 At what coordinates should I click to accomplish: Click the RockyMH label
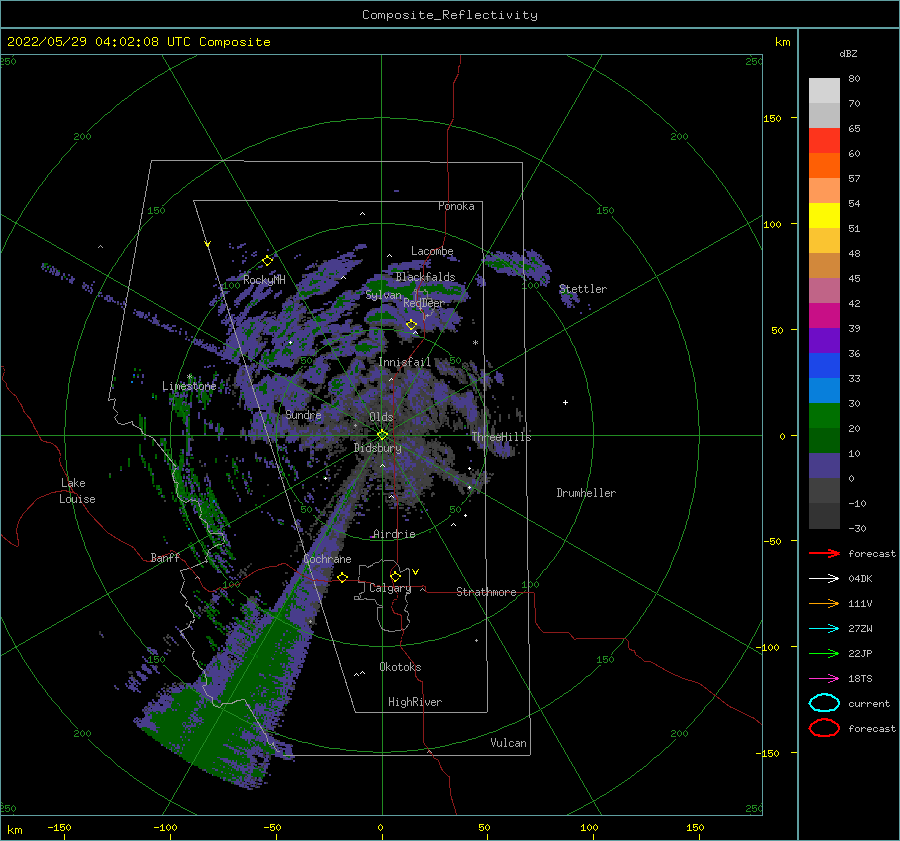pos(264,280)
